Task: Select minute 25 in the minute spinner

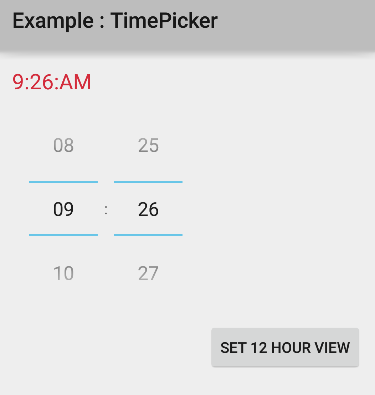Action: click(148, 146)
